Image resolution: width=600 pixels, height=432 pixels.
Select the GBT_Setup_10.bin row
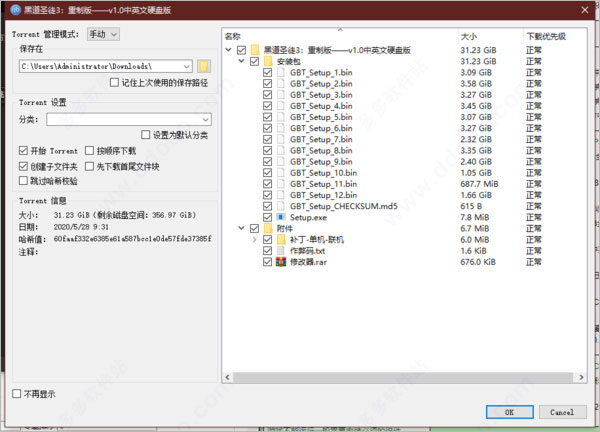404,173
